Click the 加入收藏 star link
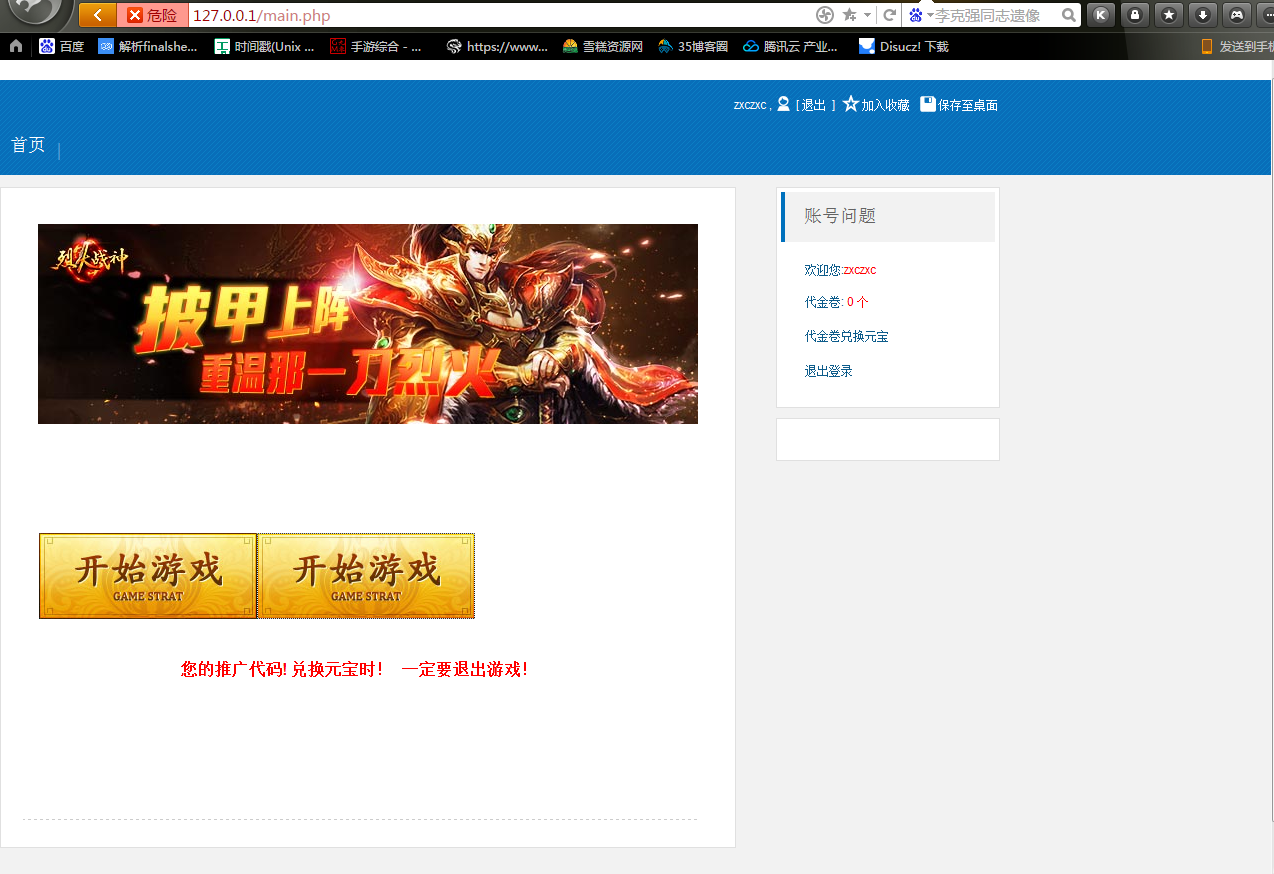Screen dimensions: 1274x874 tap(876, 105)
